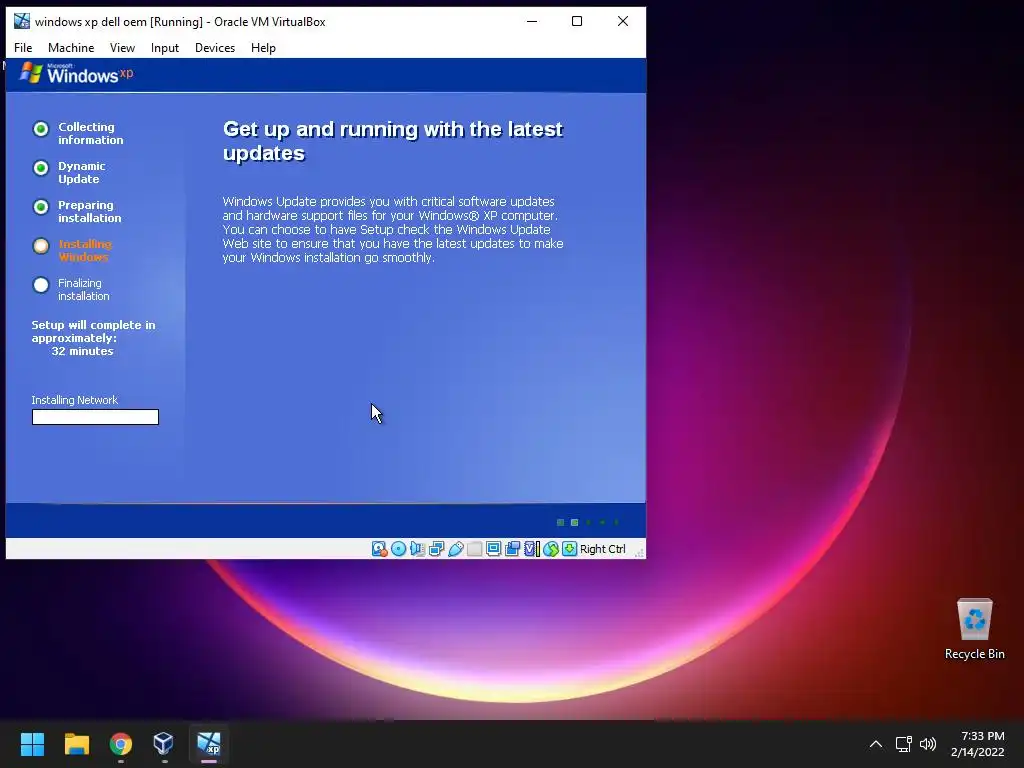Image resolution: width=1024 pixels, height=768 pixels.
Task: Open the taskbar clock and date
Action: tap(978, 744)
